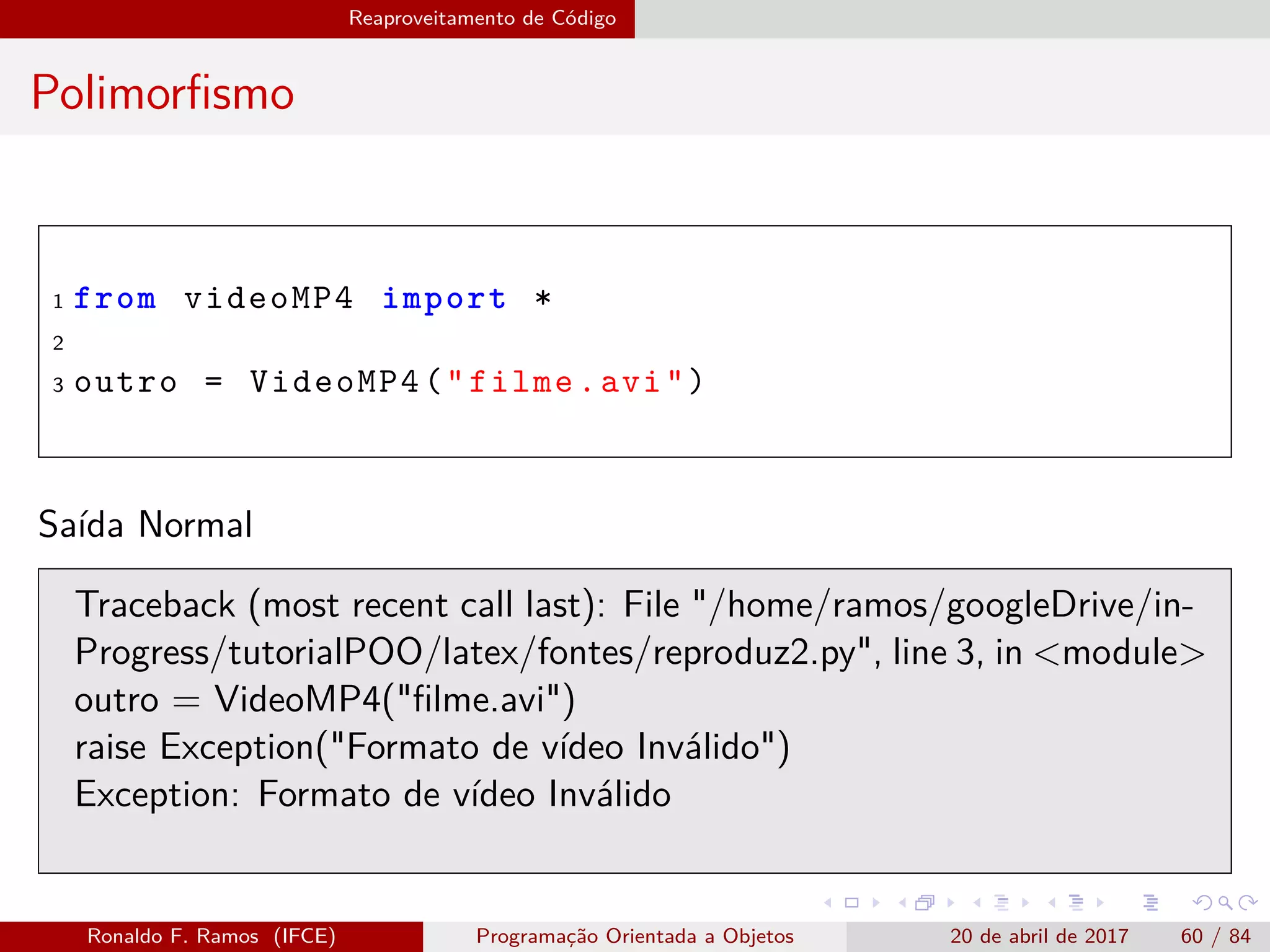
Task: Click 'reproduz2.py' file name in traceback
Action: pyautogui.click(x=755, y=653)
